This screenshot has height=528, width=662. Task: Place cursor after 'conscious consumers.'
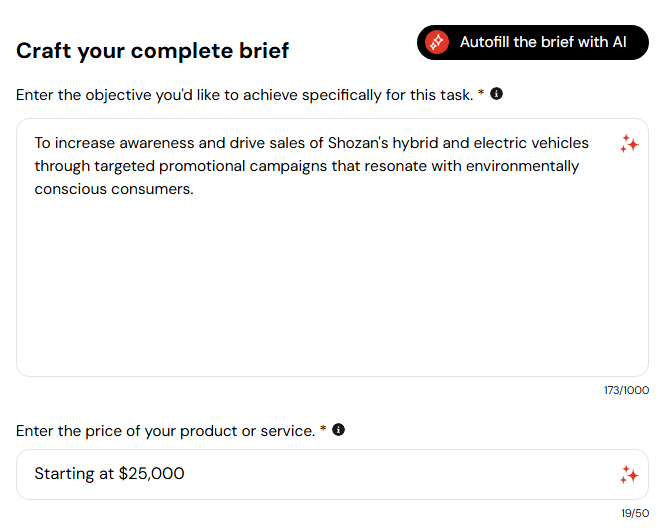tap(194, 189)
